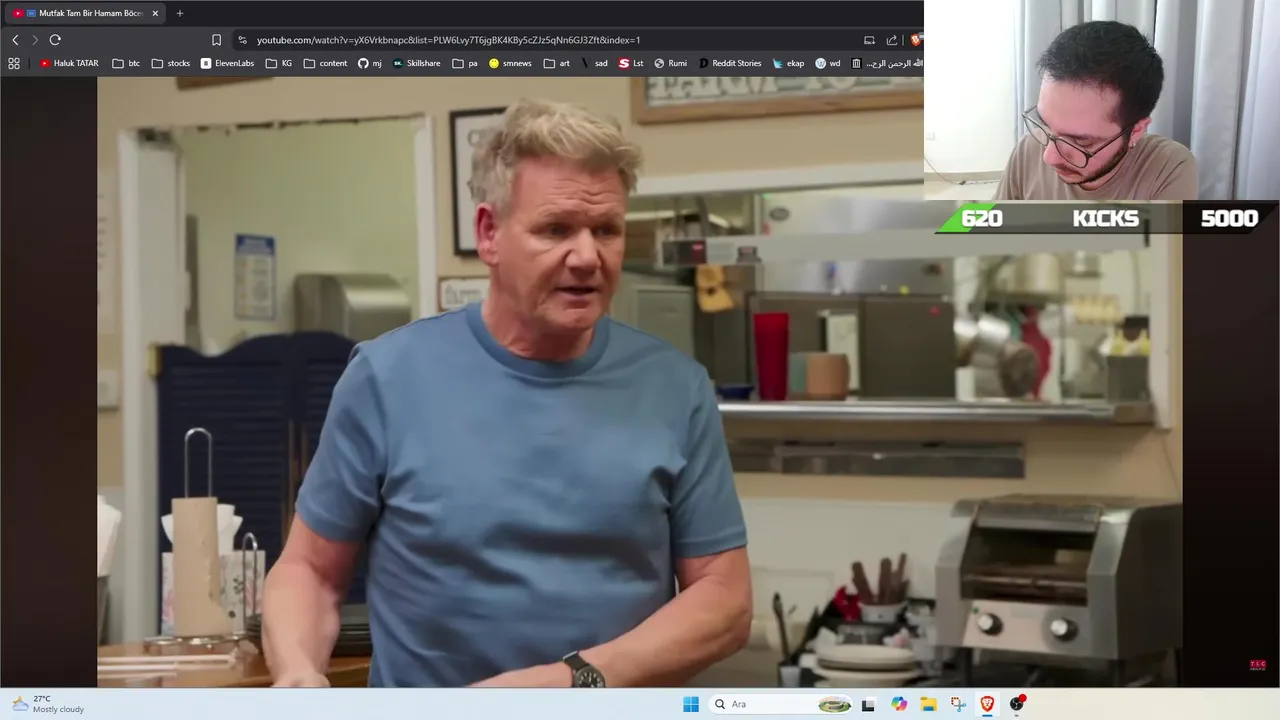The width and height of the screenshot is (1280, 720).
Task: Expand the pa bookmark folder
Action: [465, 63]
